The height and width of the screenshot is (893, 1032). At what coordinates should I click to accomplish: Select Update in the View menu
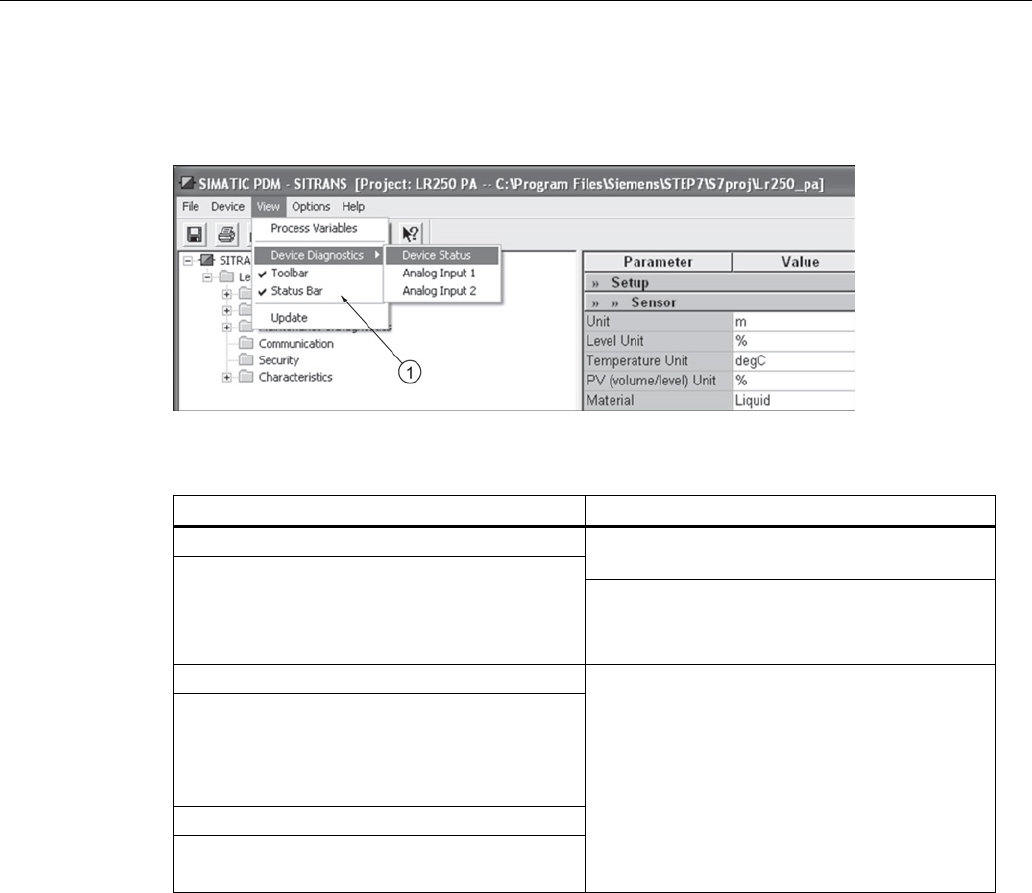coord(318,317)
